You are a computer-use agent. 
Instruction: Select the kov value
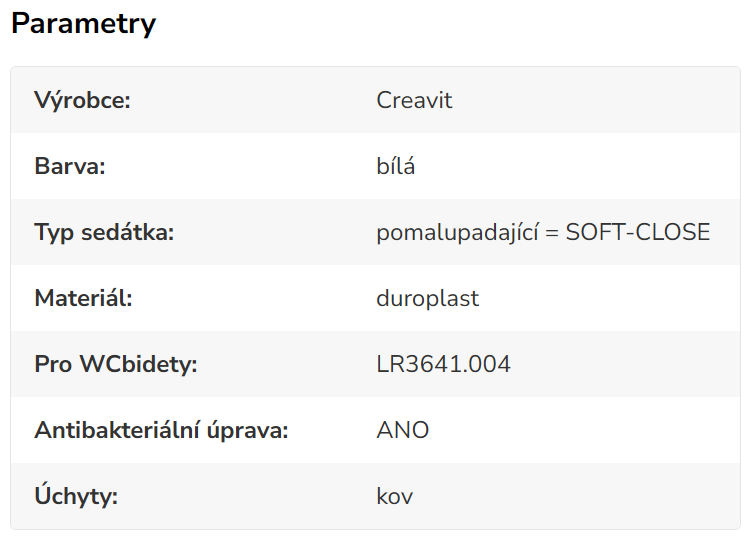[395, 496]
